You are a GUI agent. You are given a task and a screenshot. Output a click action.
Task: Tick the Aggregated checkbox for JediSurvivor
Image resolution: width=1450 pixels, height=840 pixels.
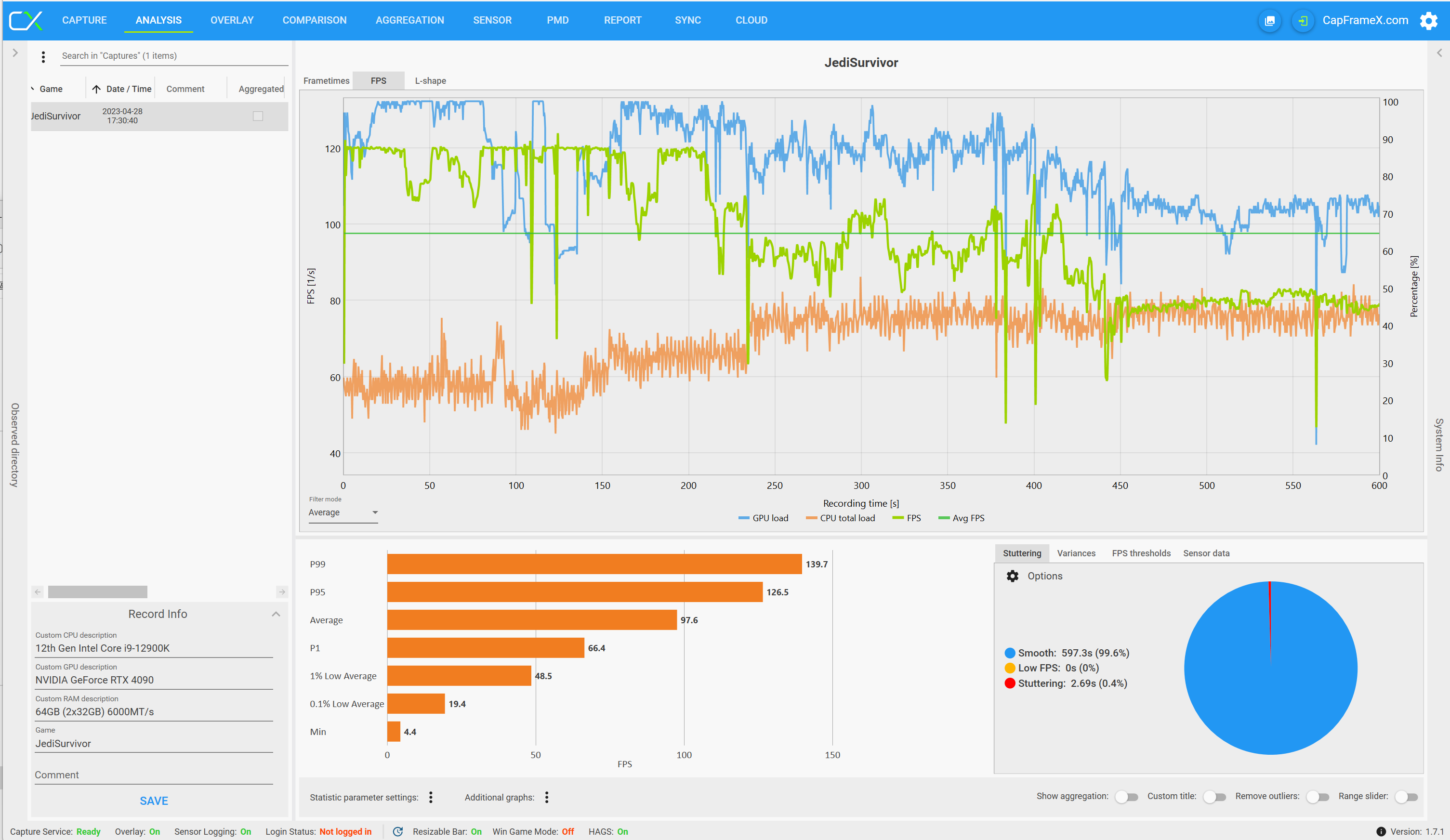coord(258,116)
